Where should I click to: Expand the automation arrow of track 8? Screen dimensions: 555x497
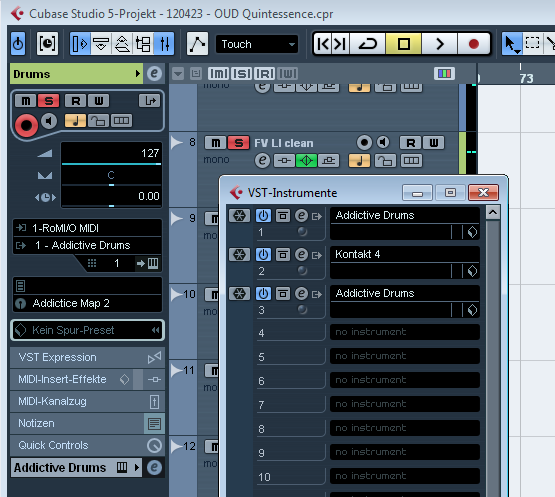(177, 143)
